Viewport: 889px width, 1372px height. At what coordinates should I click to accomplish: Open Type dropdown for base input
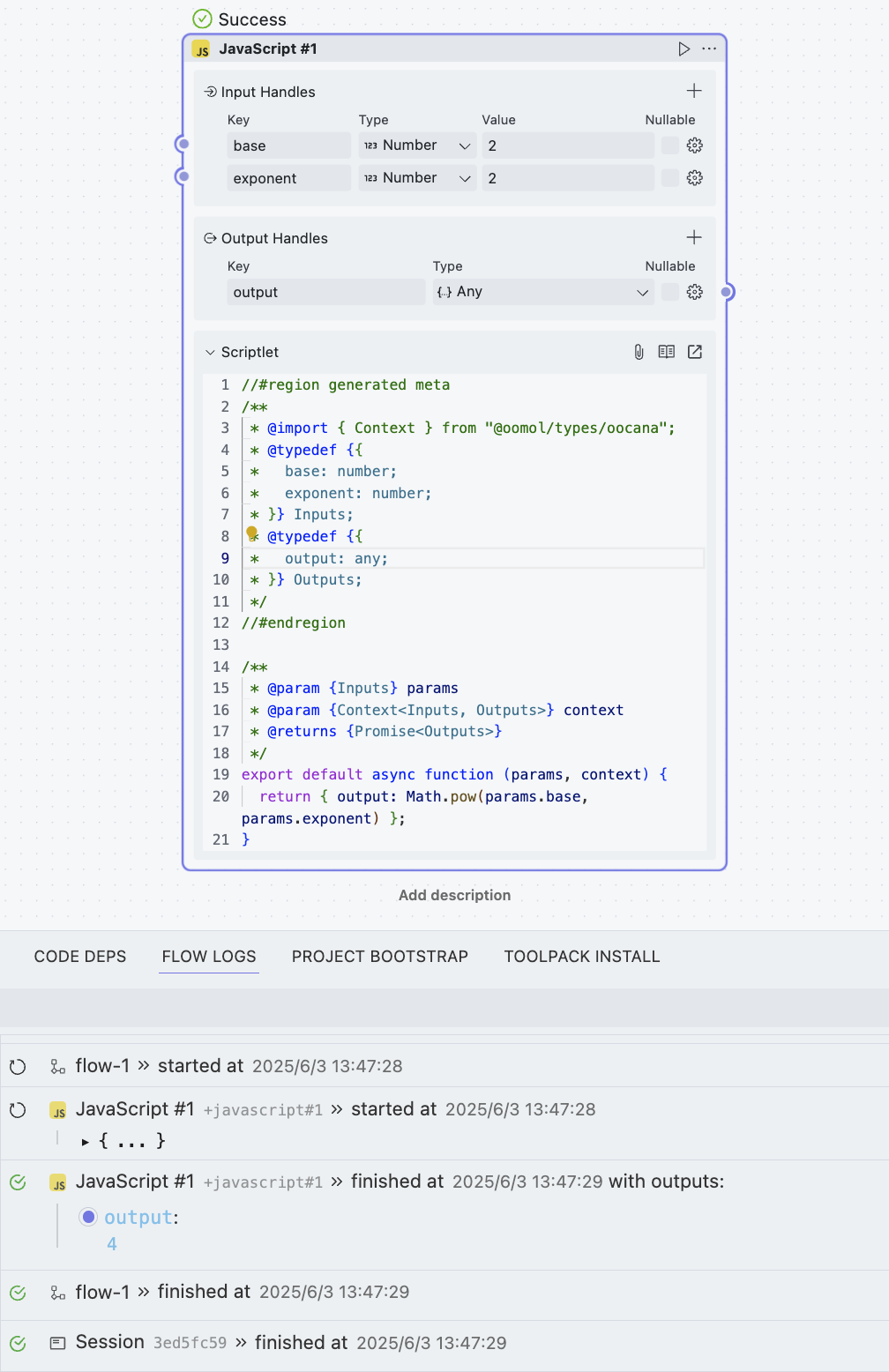coord(417,145)
